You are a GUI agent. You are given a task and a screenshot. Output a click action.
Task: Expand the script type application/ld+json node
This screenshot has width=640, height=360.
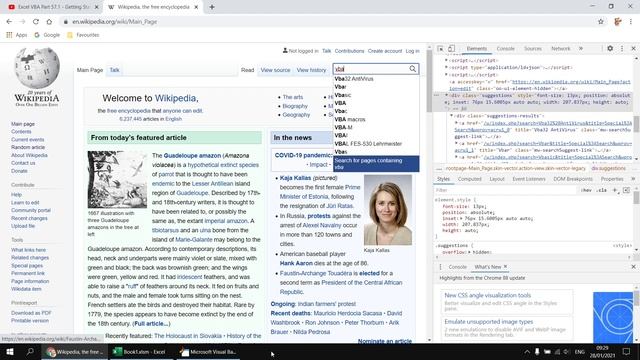click(x=446, y=67)
